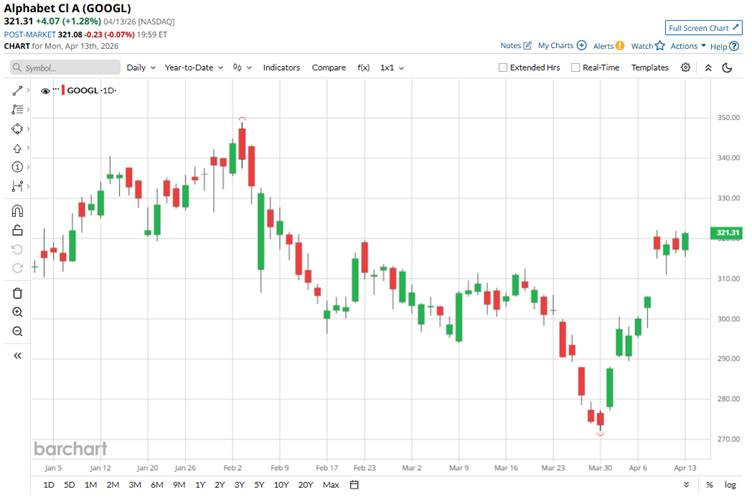This screenshot has height=497, width=752.
Task: Zoom out on the chart
Action: click(x=17, y=331)
